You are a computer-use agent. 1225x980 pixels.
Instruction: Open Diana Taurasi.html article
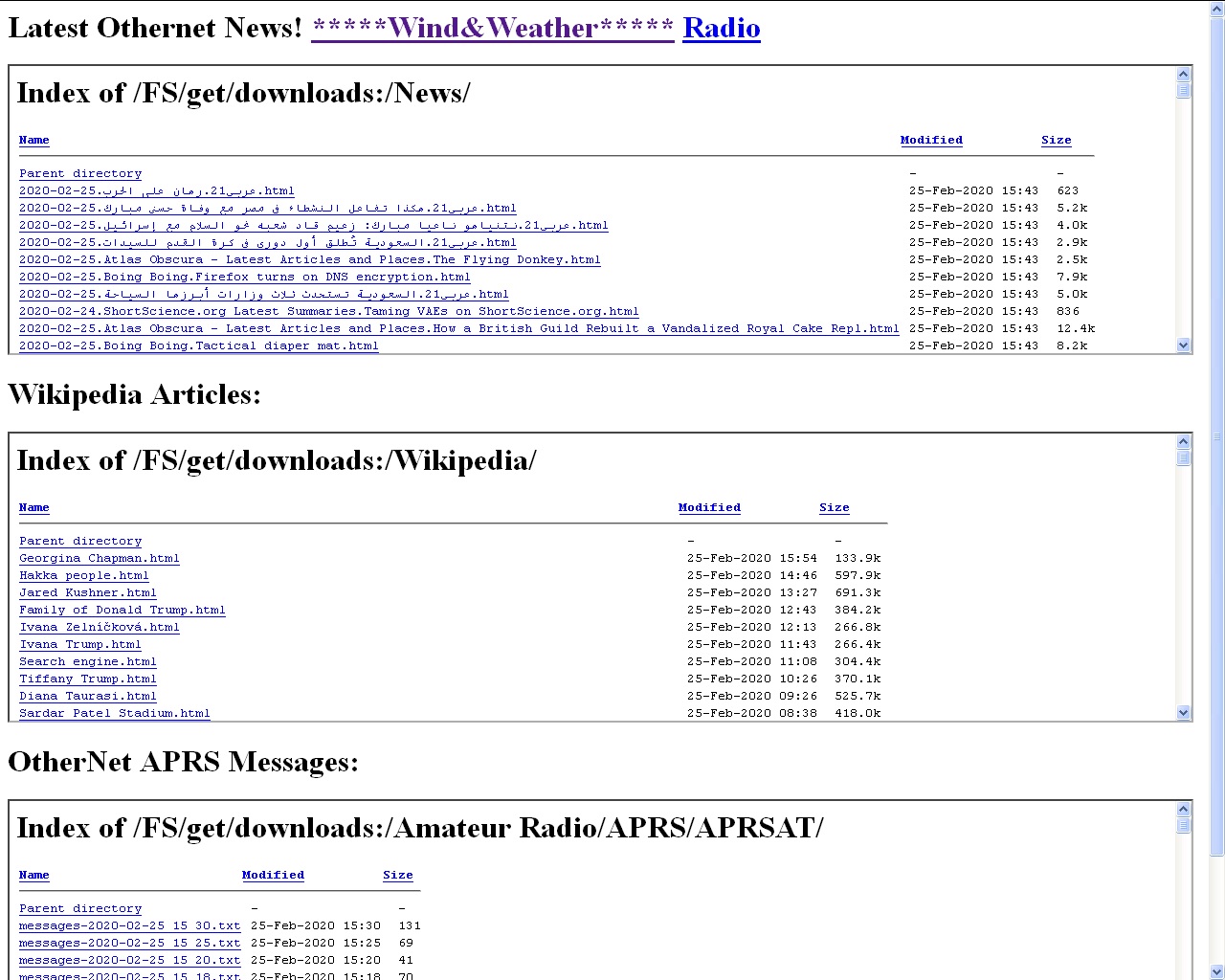click(88, 696)
